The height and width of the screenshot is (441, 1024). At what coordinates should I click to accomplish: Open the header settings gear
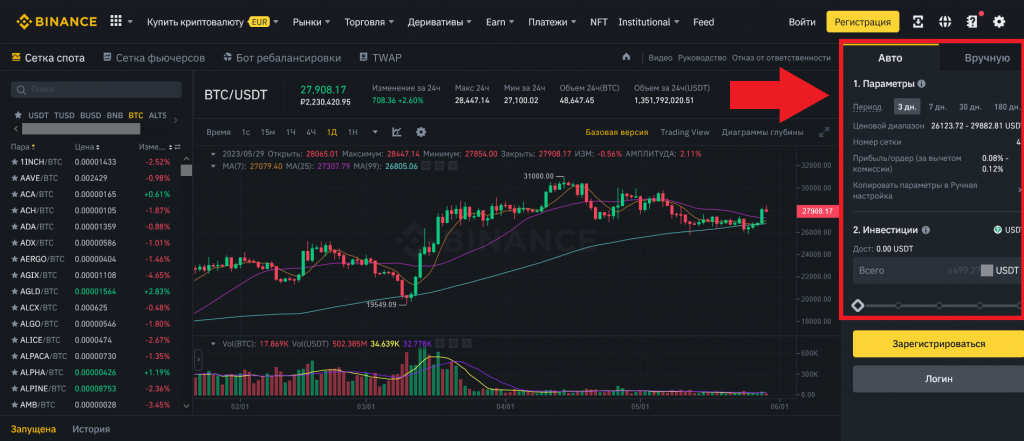pyautogui.click(x=999, y=22)
